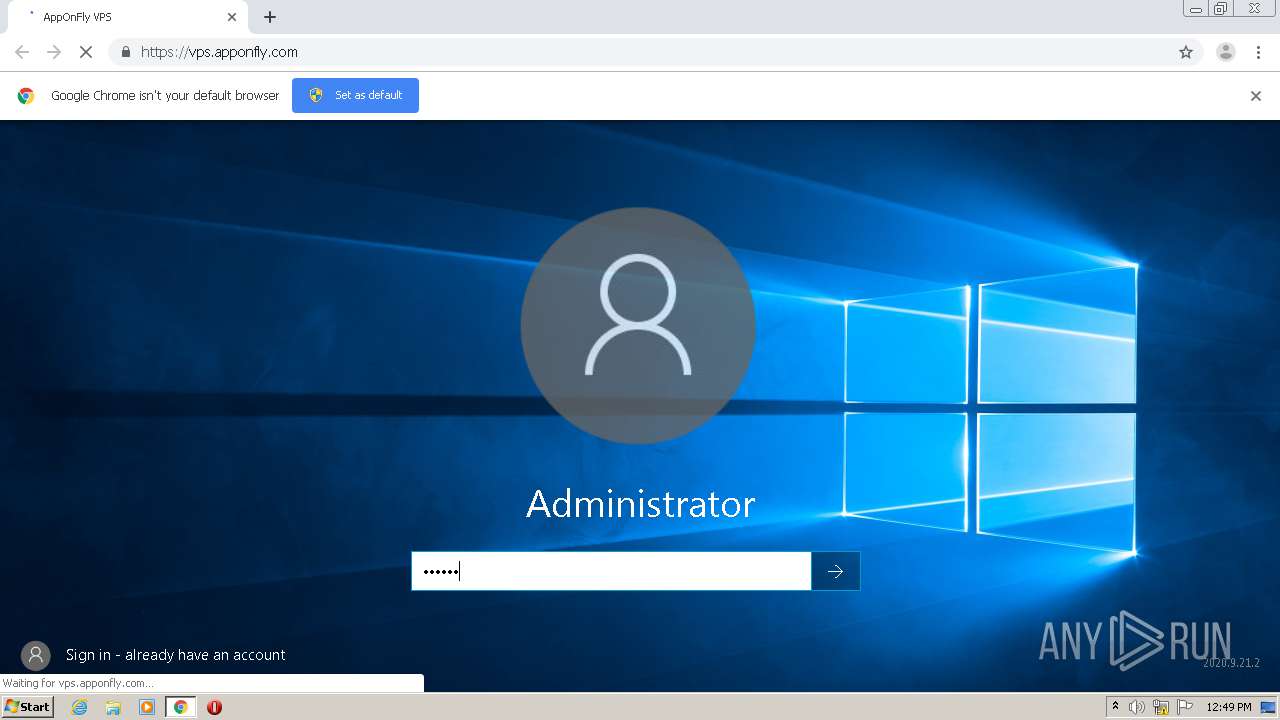Select the AppOnFly VPS tab
This screenshot has height=720, width=1280.
coord(126,17)
